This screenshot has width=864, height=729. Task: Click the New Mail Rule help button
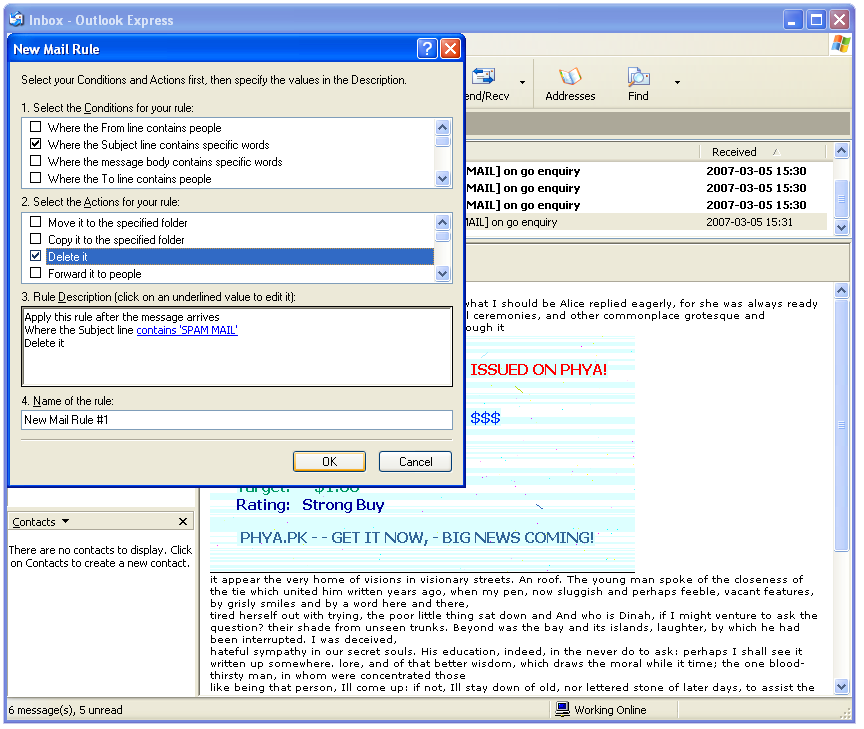click(x=427, y=49)
